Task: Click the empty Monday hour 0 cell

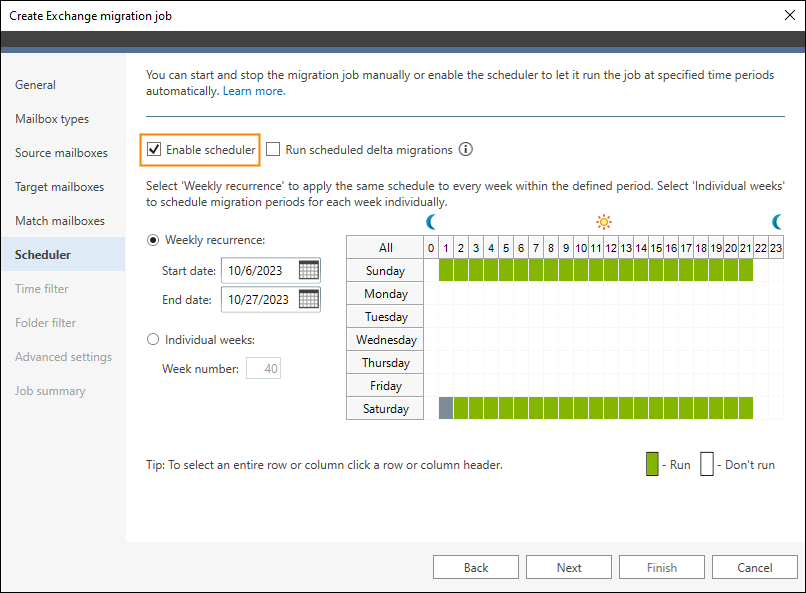Action: (431, 293)
